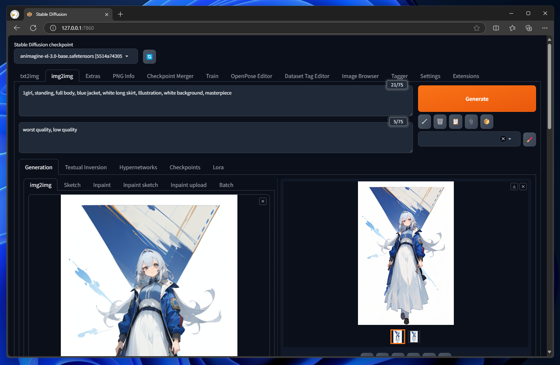Open the Image Browser tab

360,76
